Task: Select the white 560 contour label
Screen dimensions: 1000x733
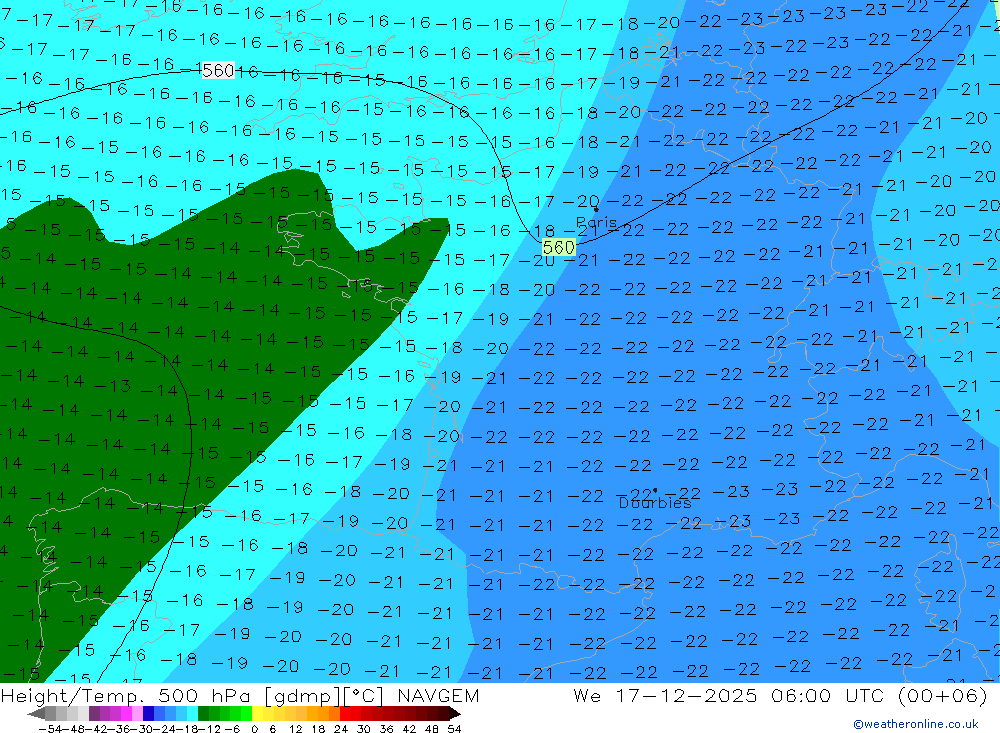Action: pos(218,70)
